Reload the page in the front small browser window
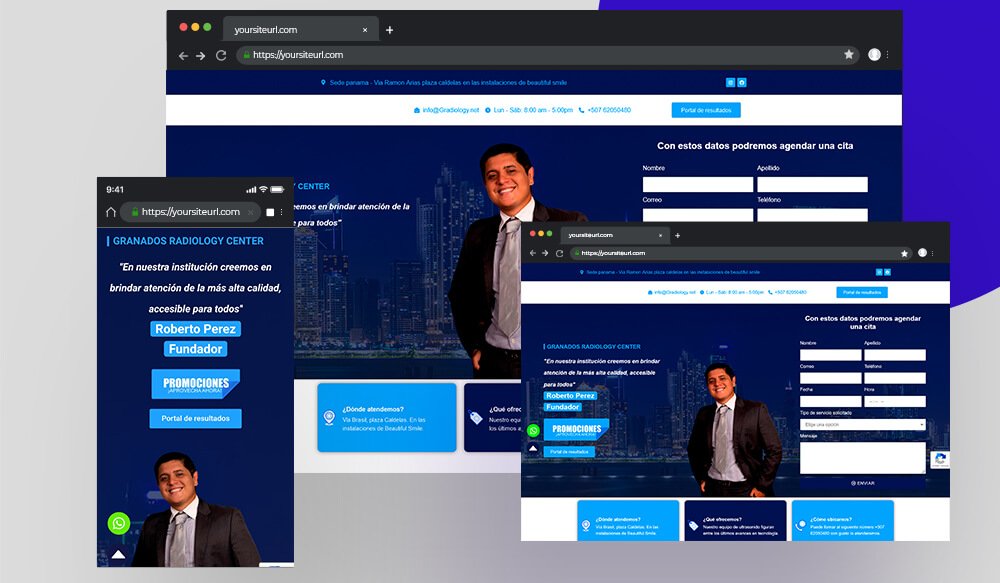This screenshot has height=583, width=1000. [x=559, y=253]
